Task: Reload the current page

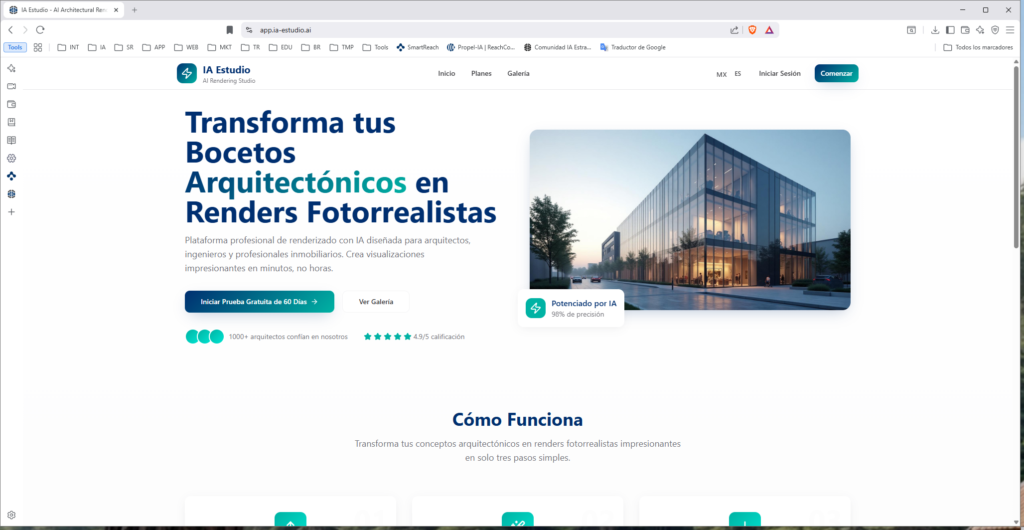Action: pyautogui.click(x=40, y=30)
